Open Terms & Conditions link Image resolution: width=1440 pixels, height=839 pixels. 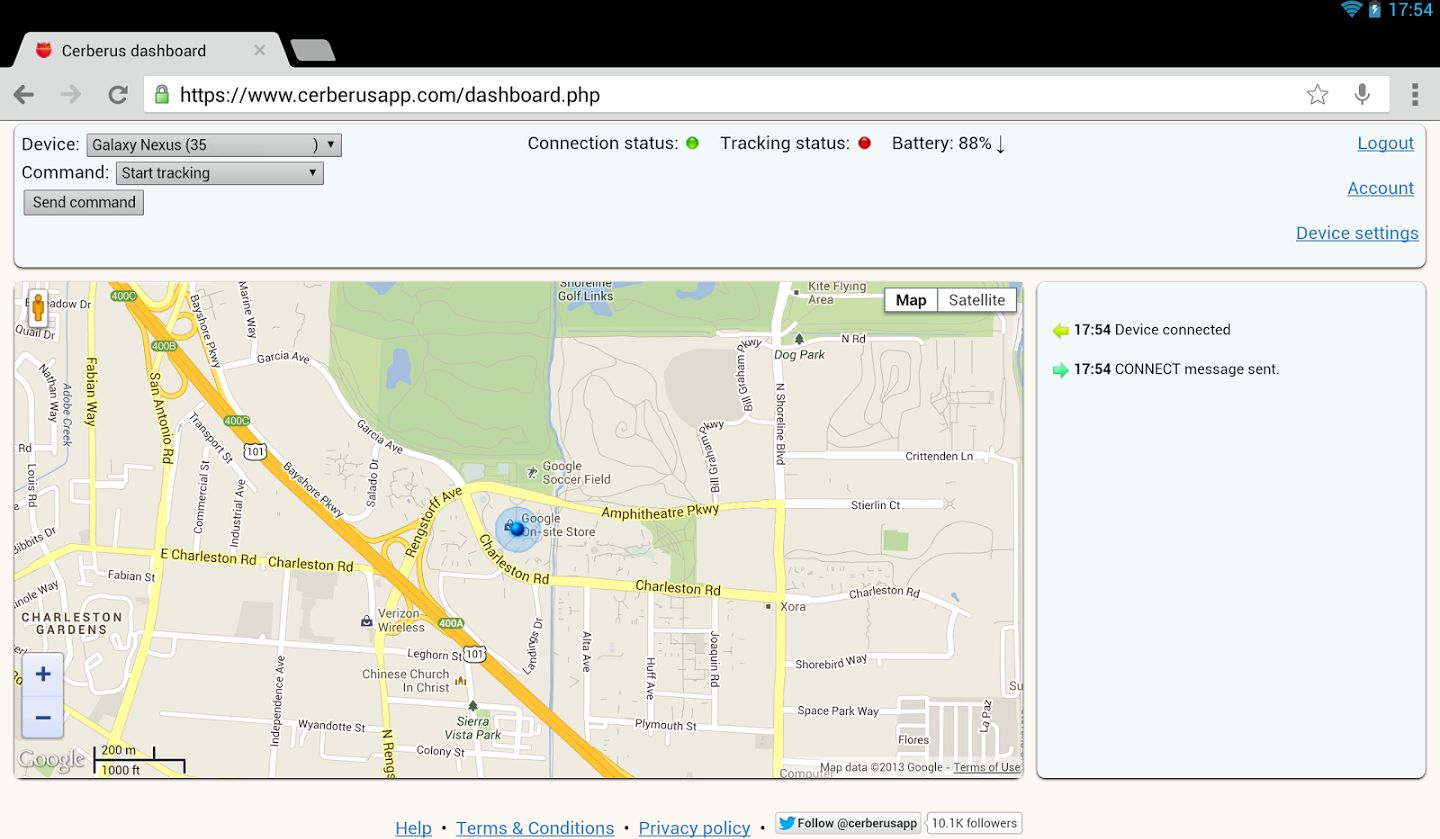(535, 828)
